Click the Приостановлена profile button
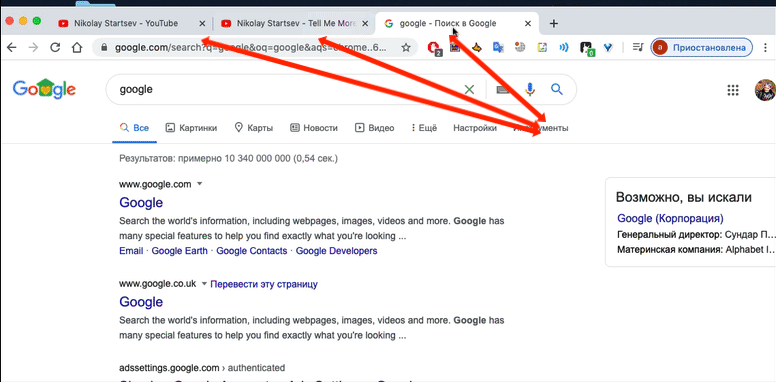This screenshot has height=382, width=776. point(702,48)
